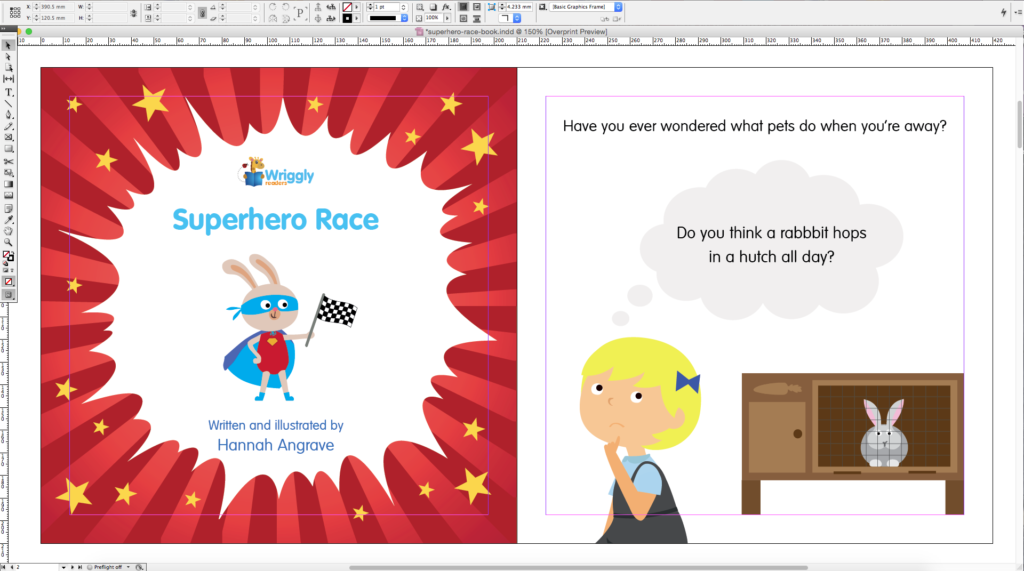
Task: Toggle Apply None in Tools panel
Action: pyautogui.click(x=8, y=282)
